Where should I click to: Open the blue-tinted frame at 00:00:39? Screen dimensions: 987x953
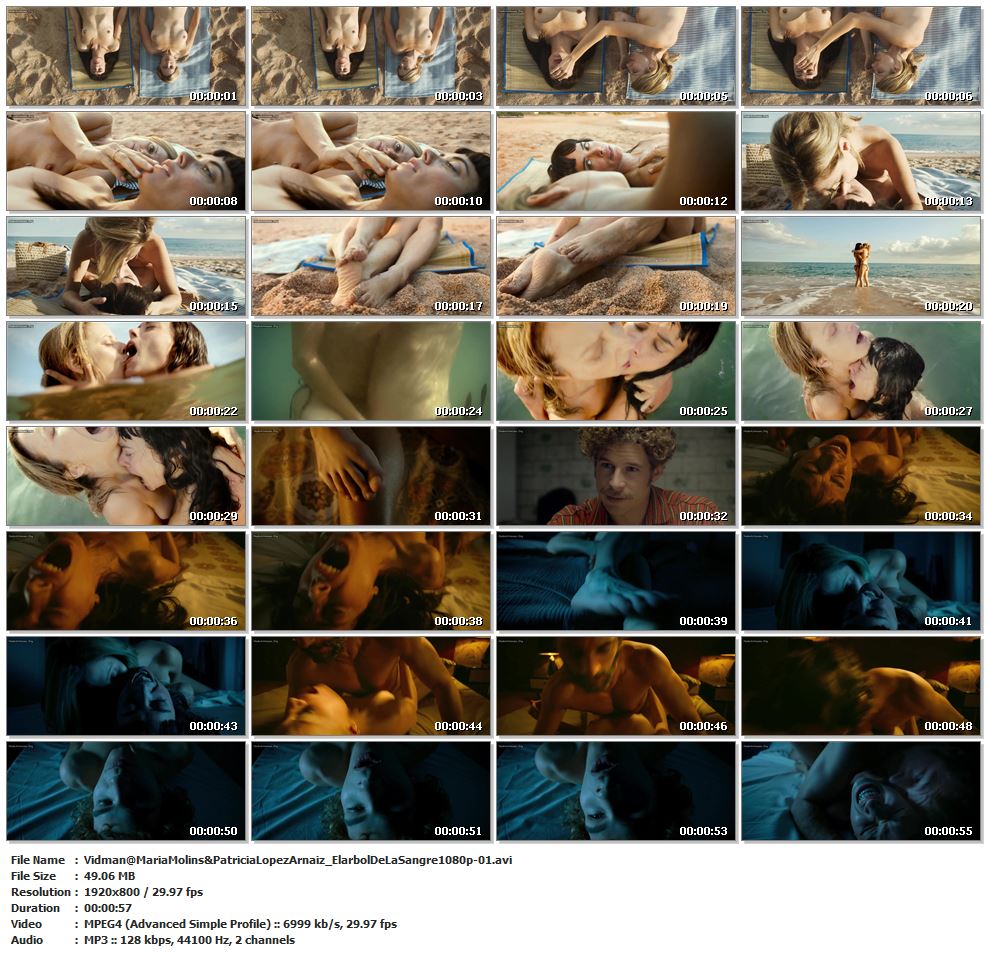(x=616, y=581)
